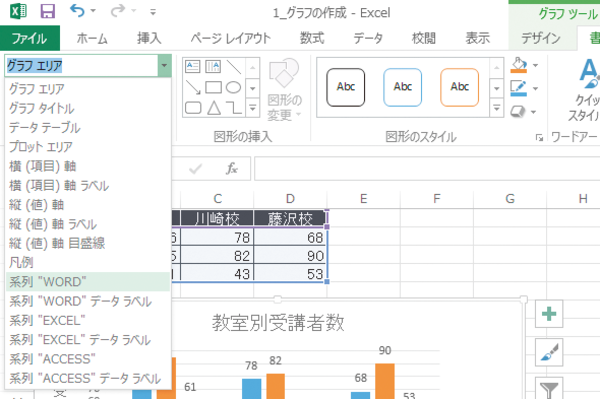Insert a vertical text box shape
Screen dimensions: 600x399
pyautogui.click(x=213, y=67)
